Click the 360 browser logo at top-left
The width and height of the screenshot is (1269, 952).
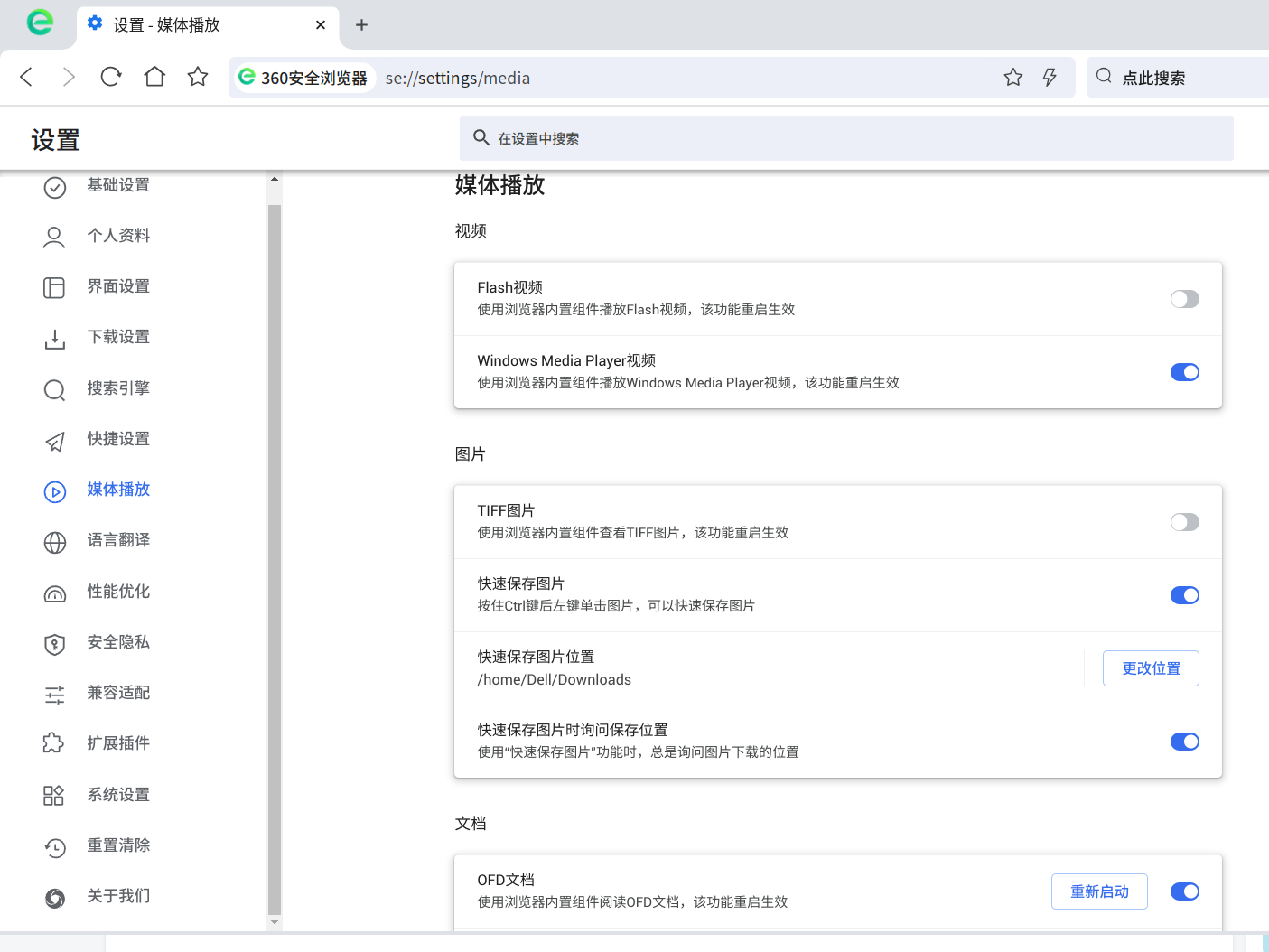[x=40, y=23]
